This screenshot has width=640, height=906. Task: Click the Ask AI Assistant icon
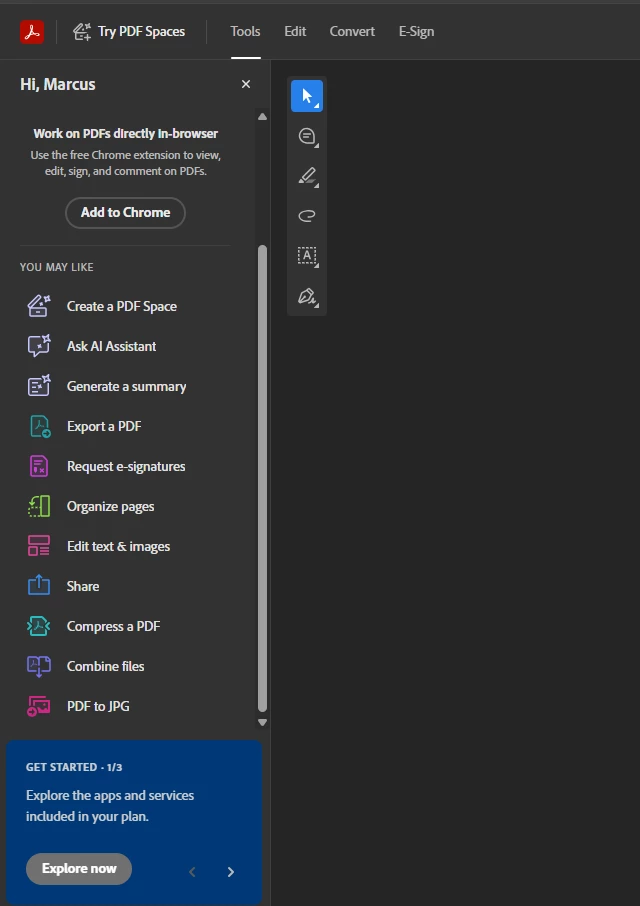tap(39, 346)
